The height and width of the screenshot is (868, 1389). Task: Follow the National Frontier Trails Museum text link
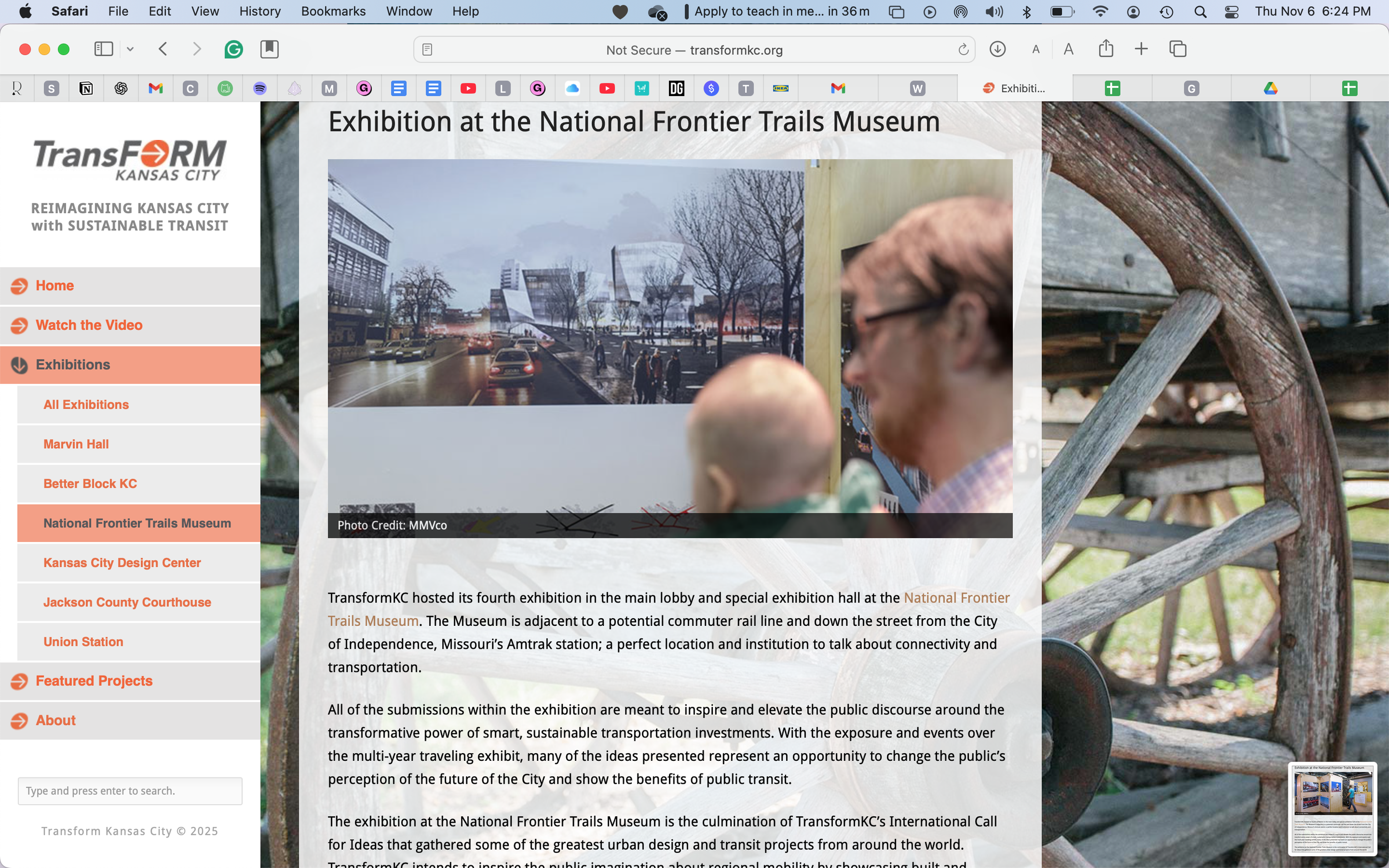point(956,598)
